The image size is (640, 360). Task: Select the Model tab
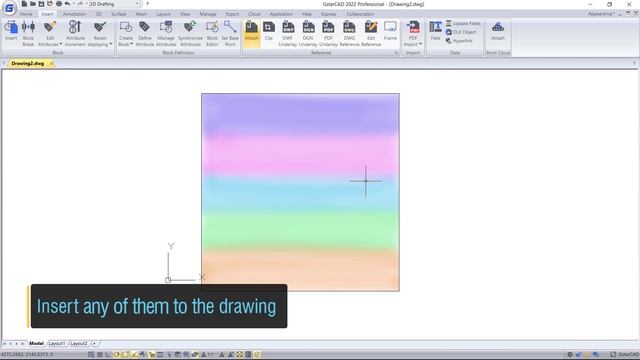[36, 344]
